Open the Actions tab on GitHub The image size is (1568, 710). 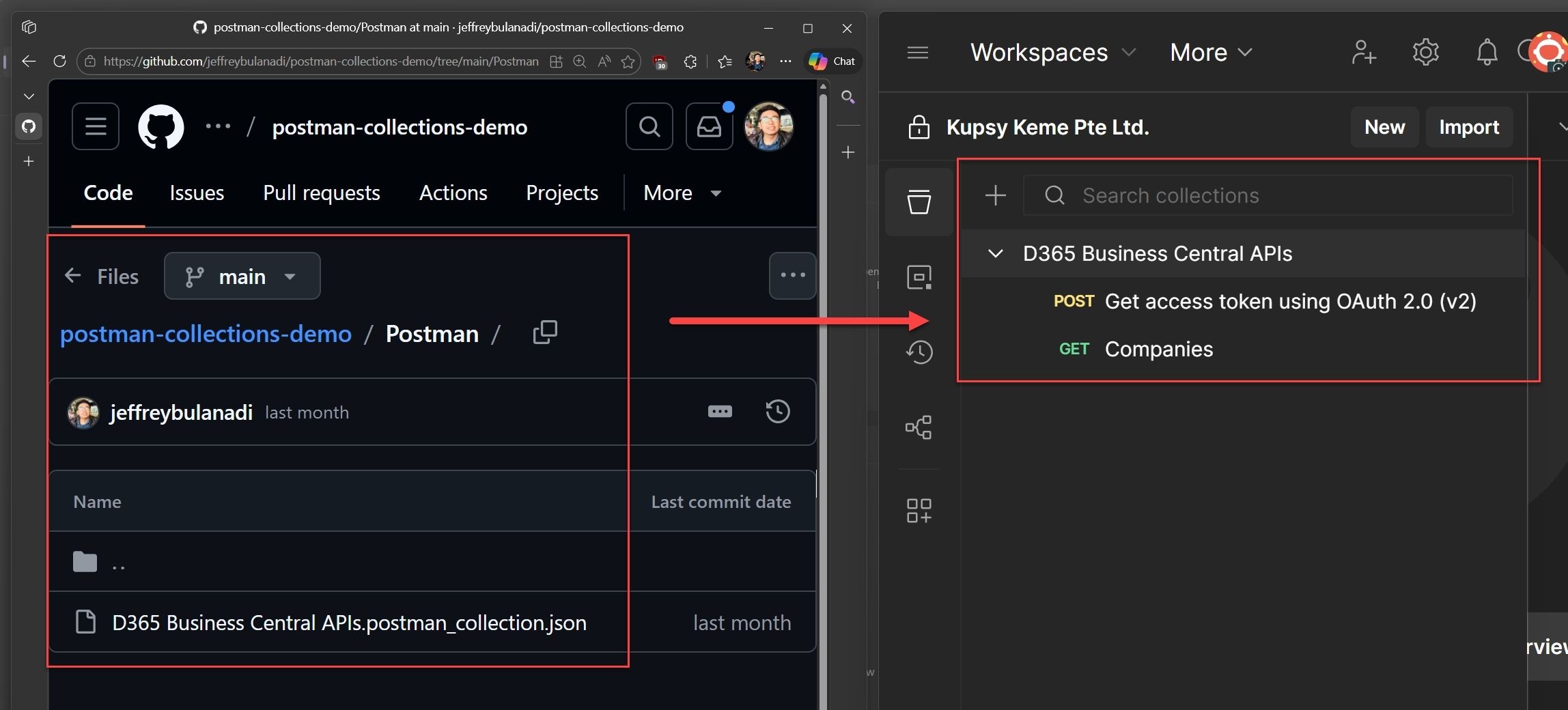coord(453,193)
